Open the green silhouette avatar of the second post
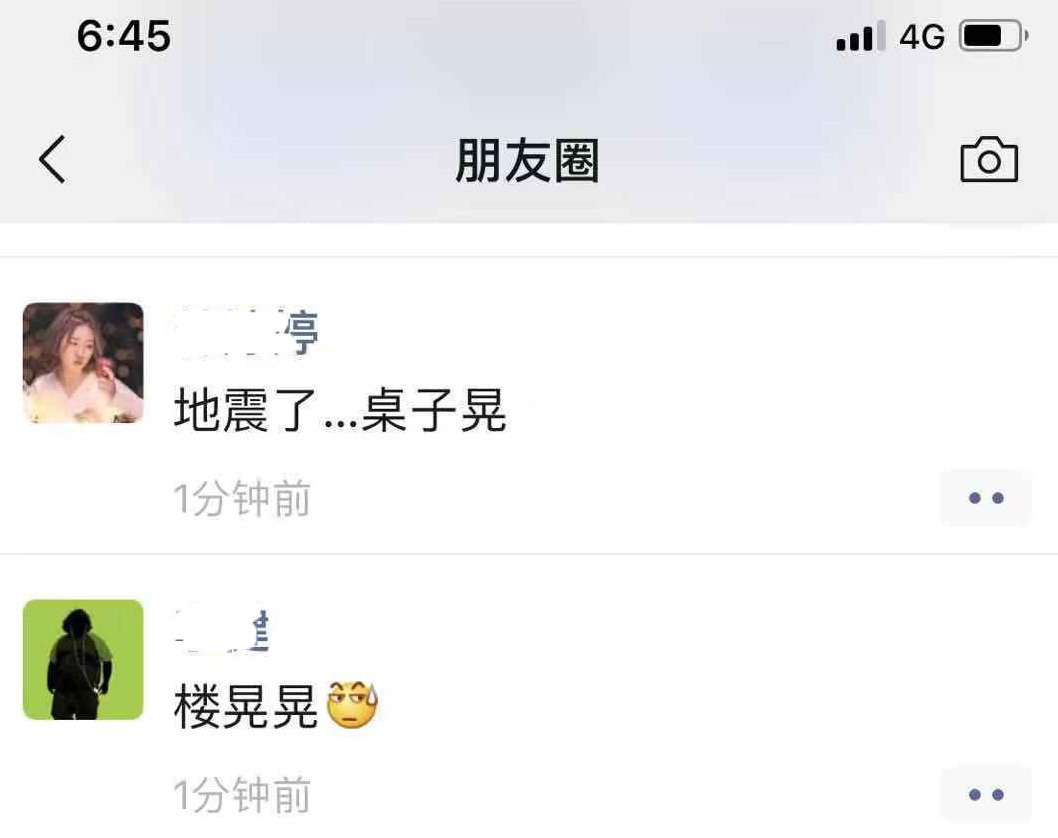 83,659
